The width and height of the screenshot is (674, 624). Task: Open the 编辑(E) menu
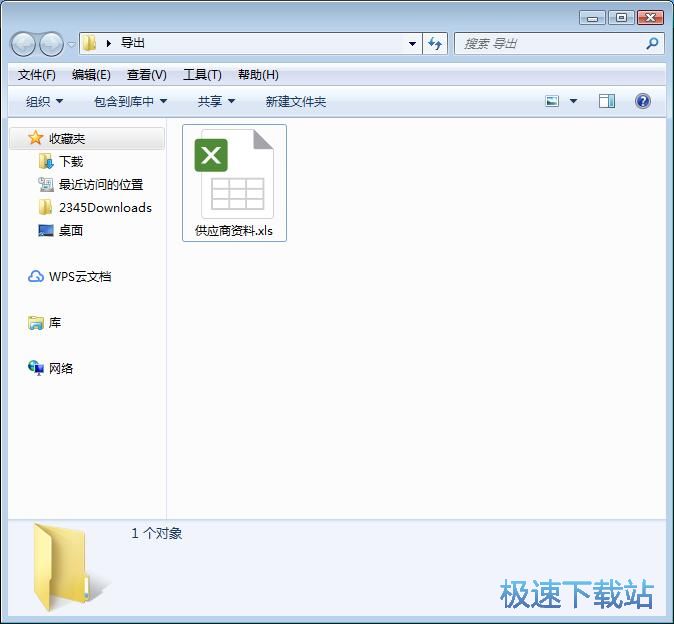[x=91, y=75]
